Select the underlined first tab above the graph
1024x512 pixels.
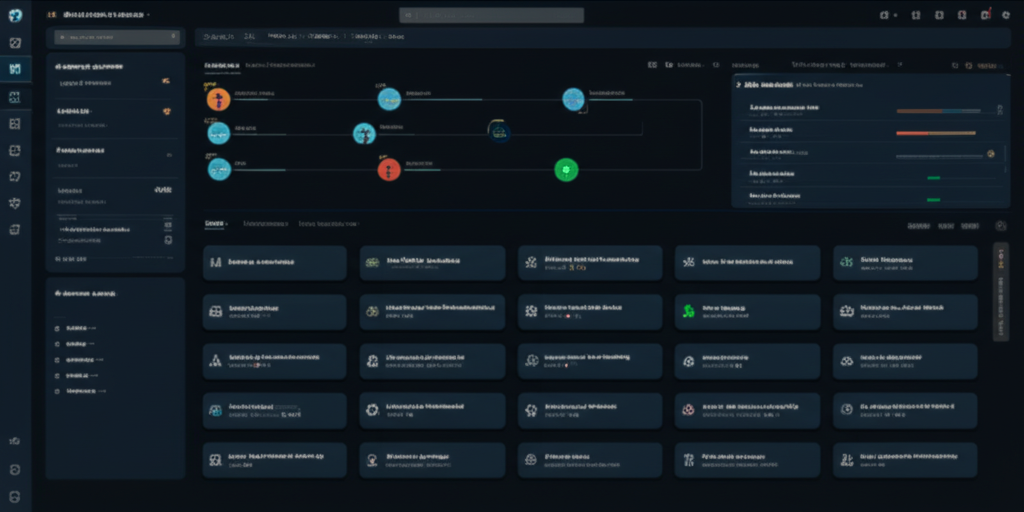(222, 64)
